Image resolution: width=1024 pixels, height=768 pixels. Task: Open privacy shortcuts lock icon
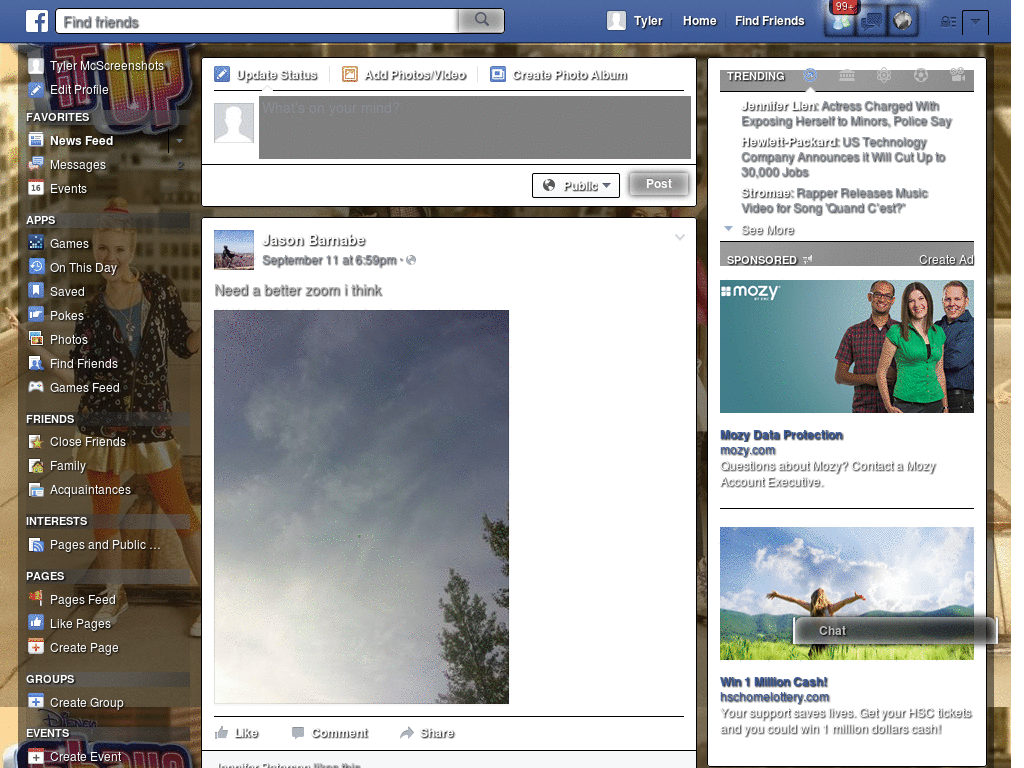(x=948, y=22)
